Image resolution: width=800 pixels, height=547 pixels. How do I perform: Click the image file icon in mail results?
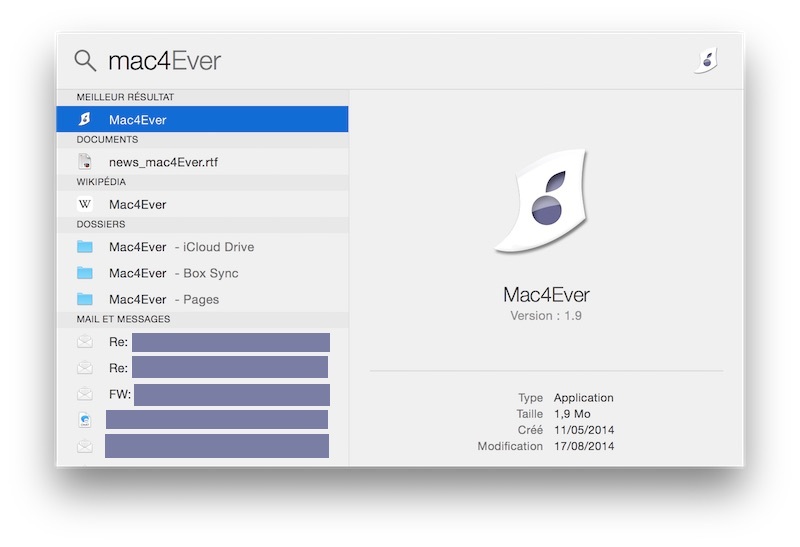click(85, 420)
